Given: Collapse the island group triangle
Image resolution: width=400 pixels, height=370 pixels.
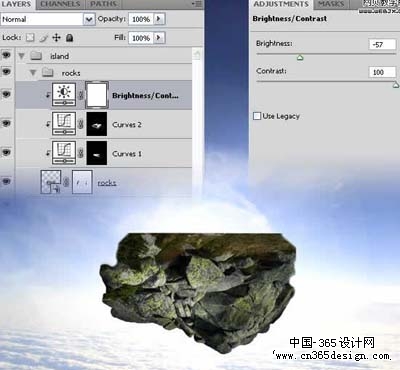Looking at the screenshot, I should (22, 56).
